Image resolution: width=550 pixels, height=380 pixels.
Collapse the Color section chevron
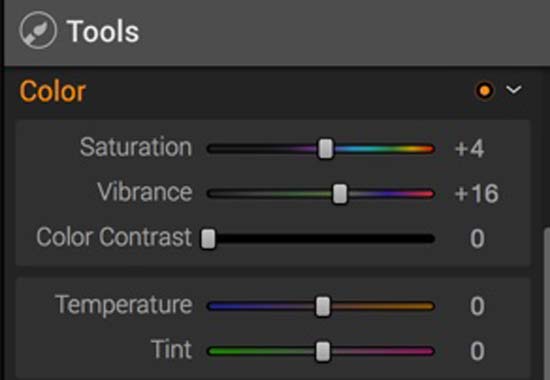(x=514, y=90)
